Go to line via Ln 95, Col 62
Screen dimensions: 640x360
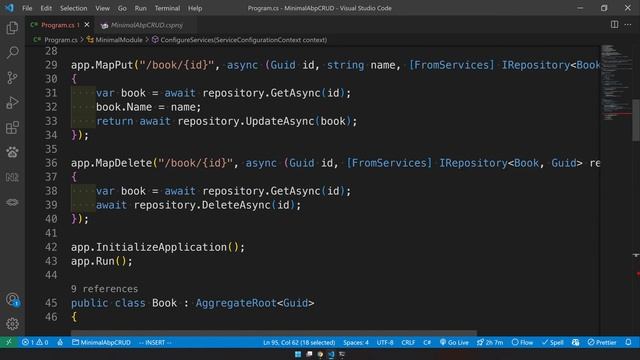coord(299,342)
